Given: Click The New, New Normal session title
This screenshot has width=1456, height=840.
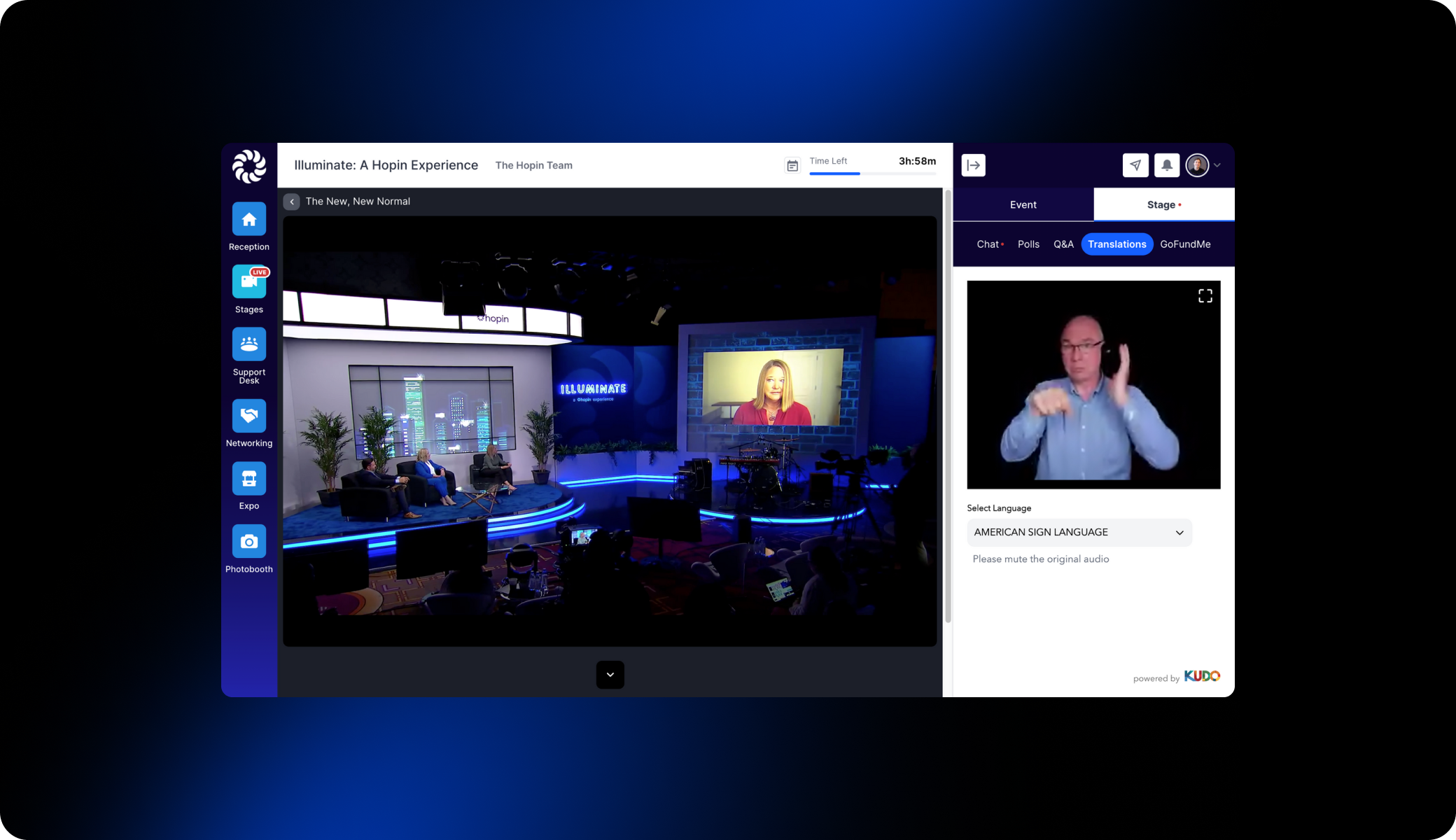Looking at the screenshot, I should pyautogui.click(x=358, y=202).
